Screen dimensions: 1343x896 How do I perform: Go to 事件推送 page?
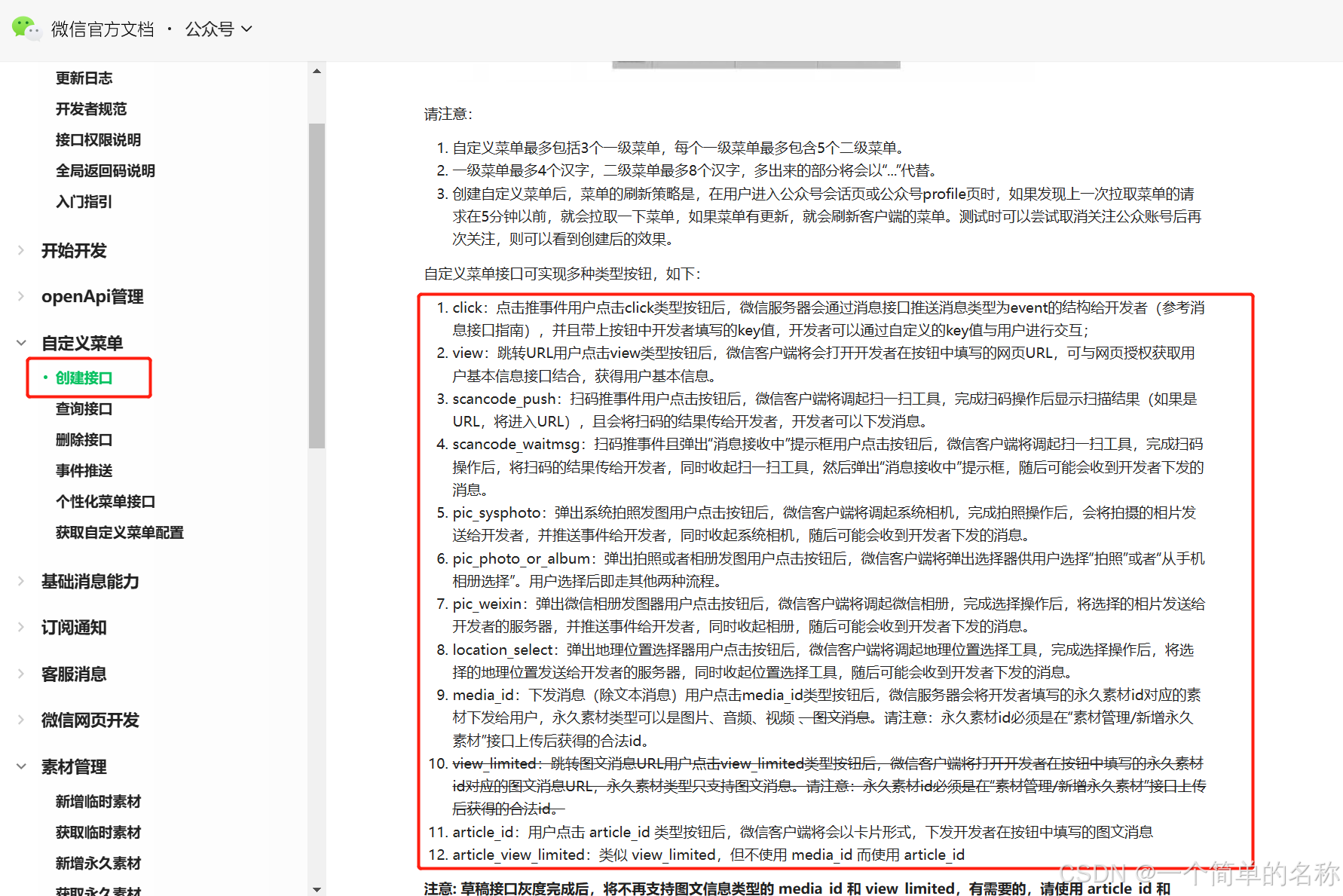(84, 470)
